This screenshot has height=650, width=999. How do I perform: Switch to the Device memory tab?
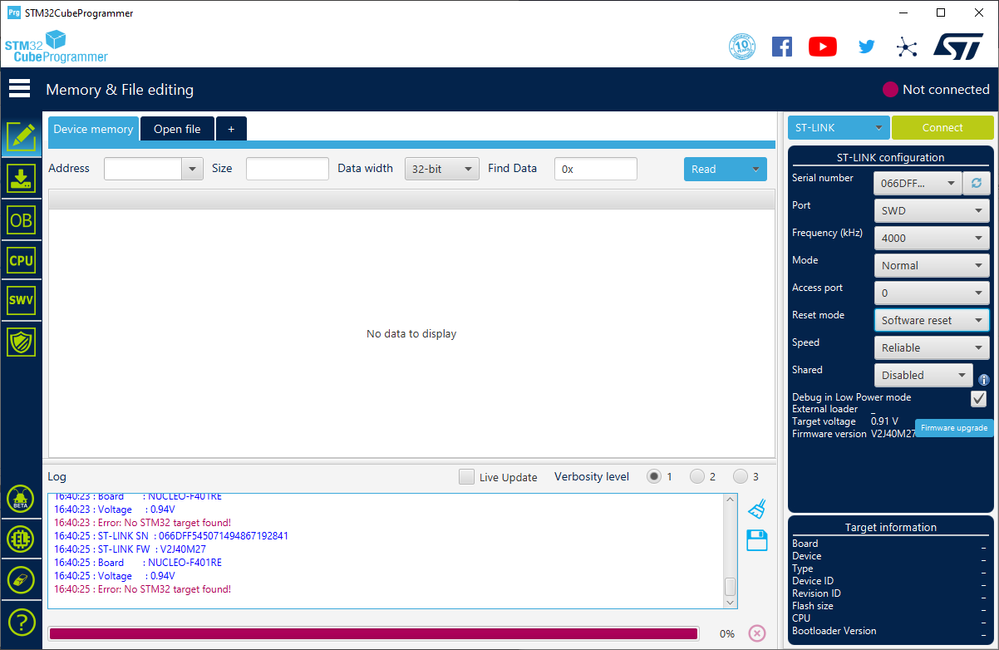coord(93,129)
